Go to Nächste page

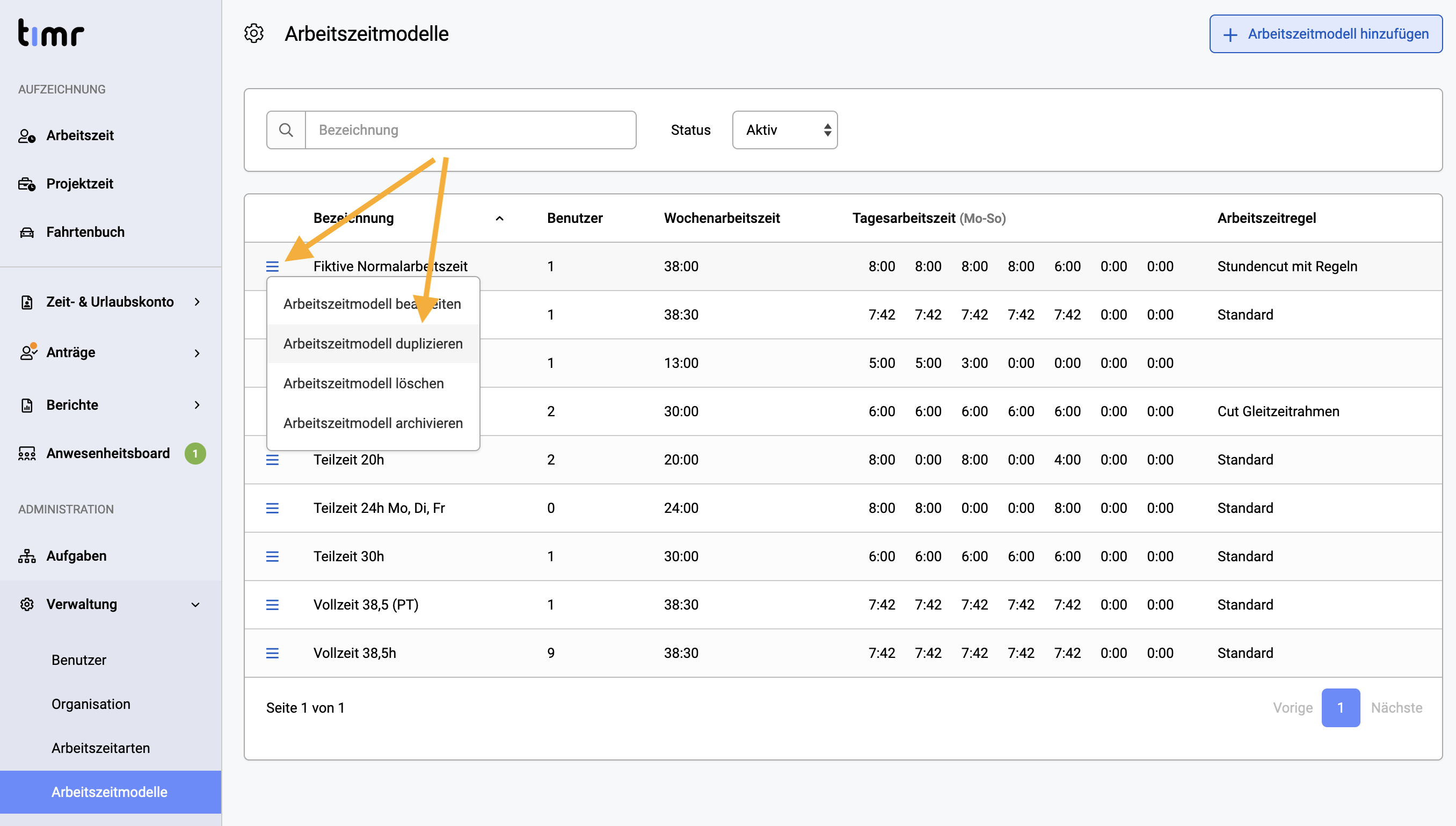coord(1396,708)
